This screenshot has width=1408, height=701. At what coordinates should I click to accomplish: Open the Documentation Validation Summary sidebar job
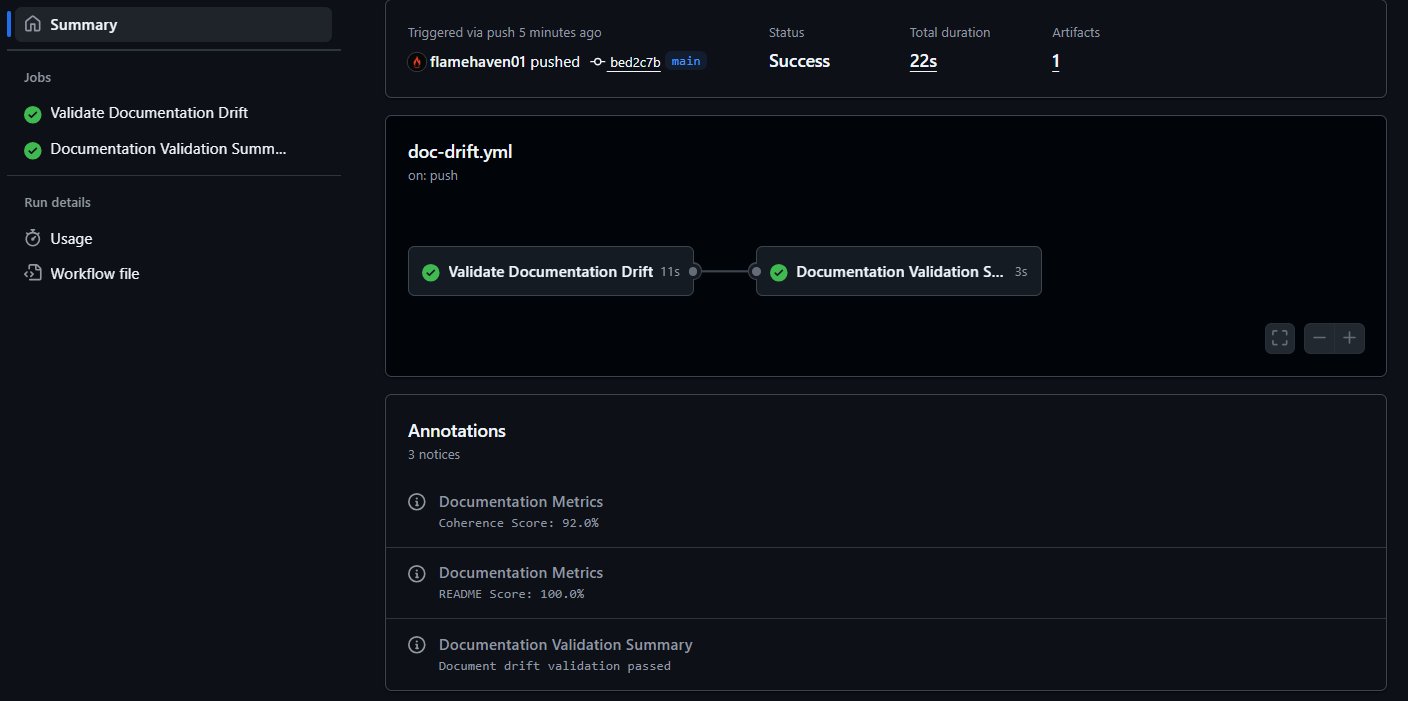168,149
